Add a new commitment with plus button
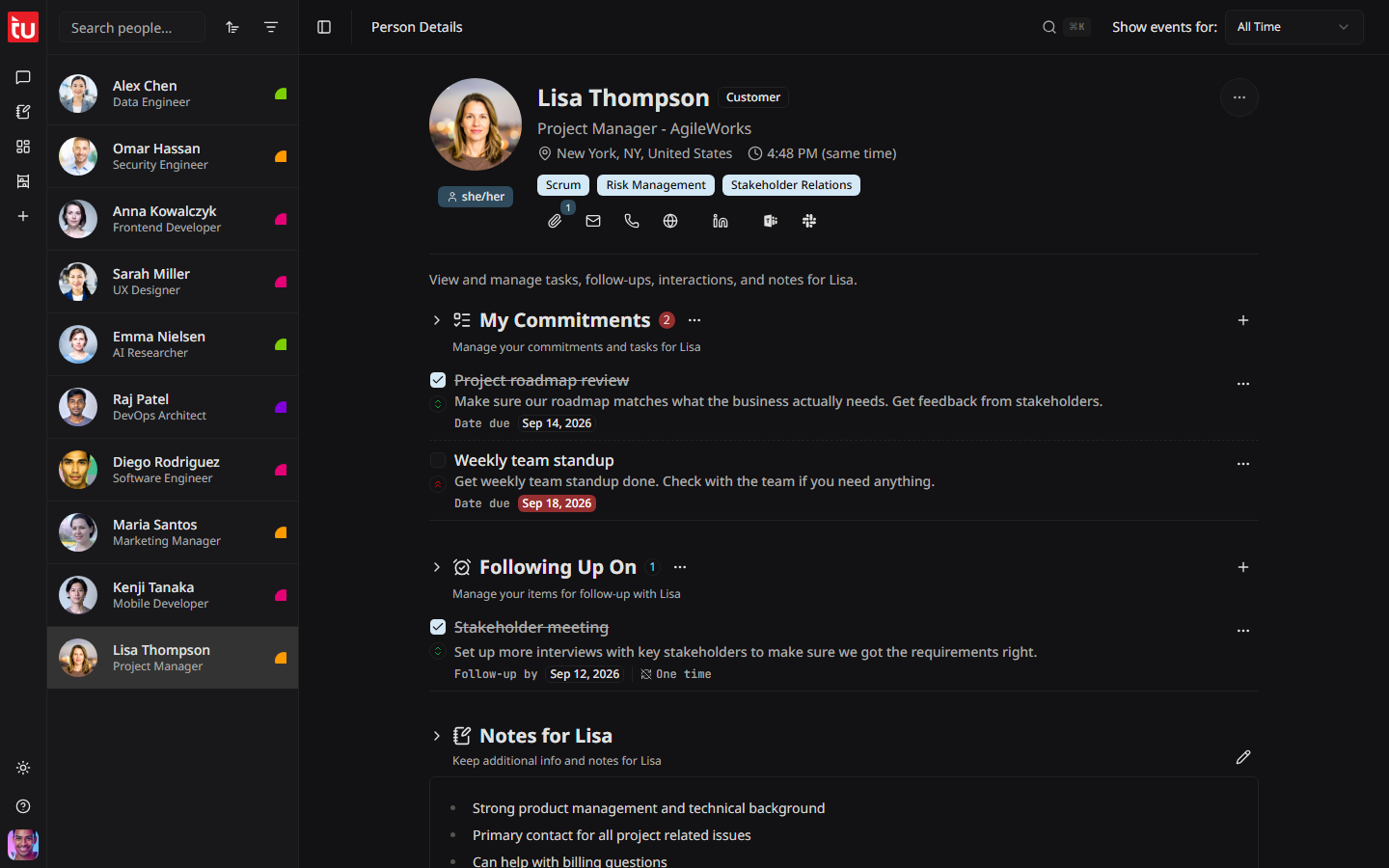 pos(1243,320)
